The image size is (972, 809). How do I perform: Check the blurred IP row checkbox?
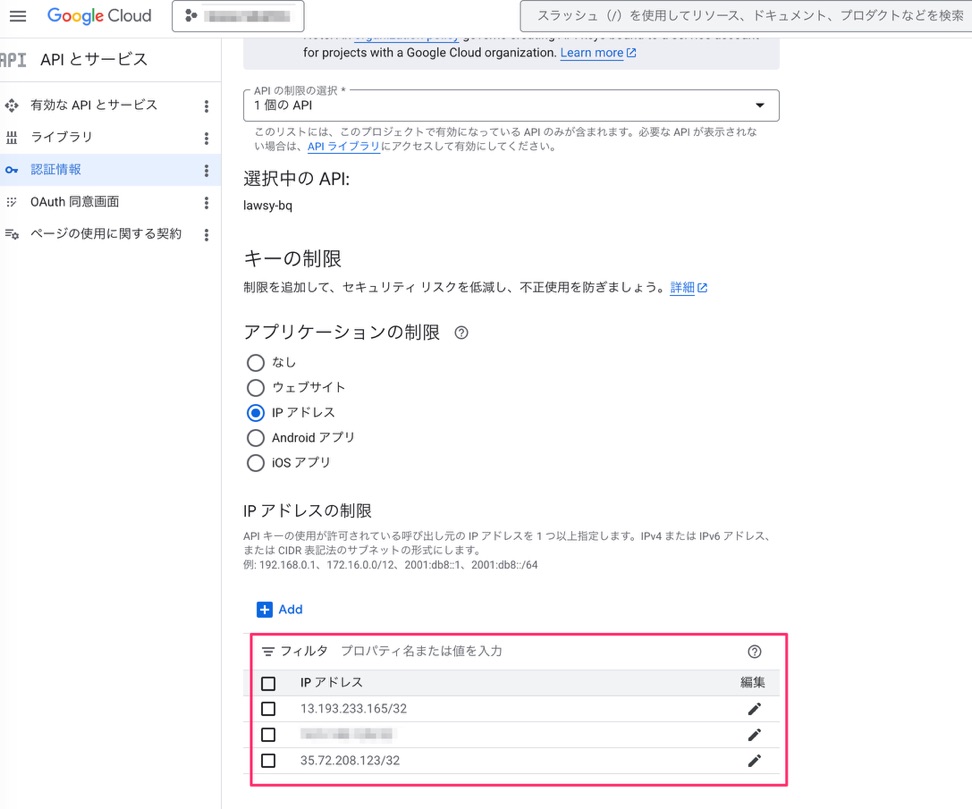pos(268,735)
